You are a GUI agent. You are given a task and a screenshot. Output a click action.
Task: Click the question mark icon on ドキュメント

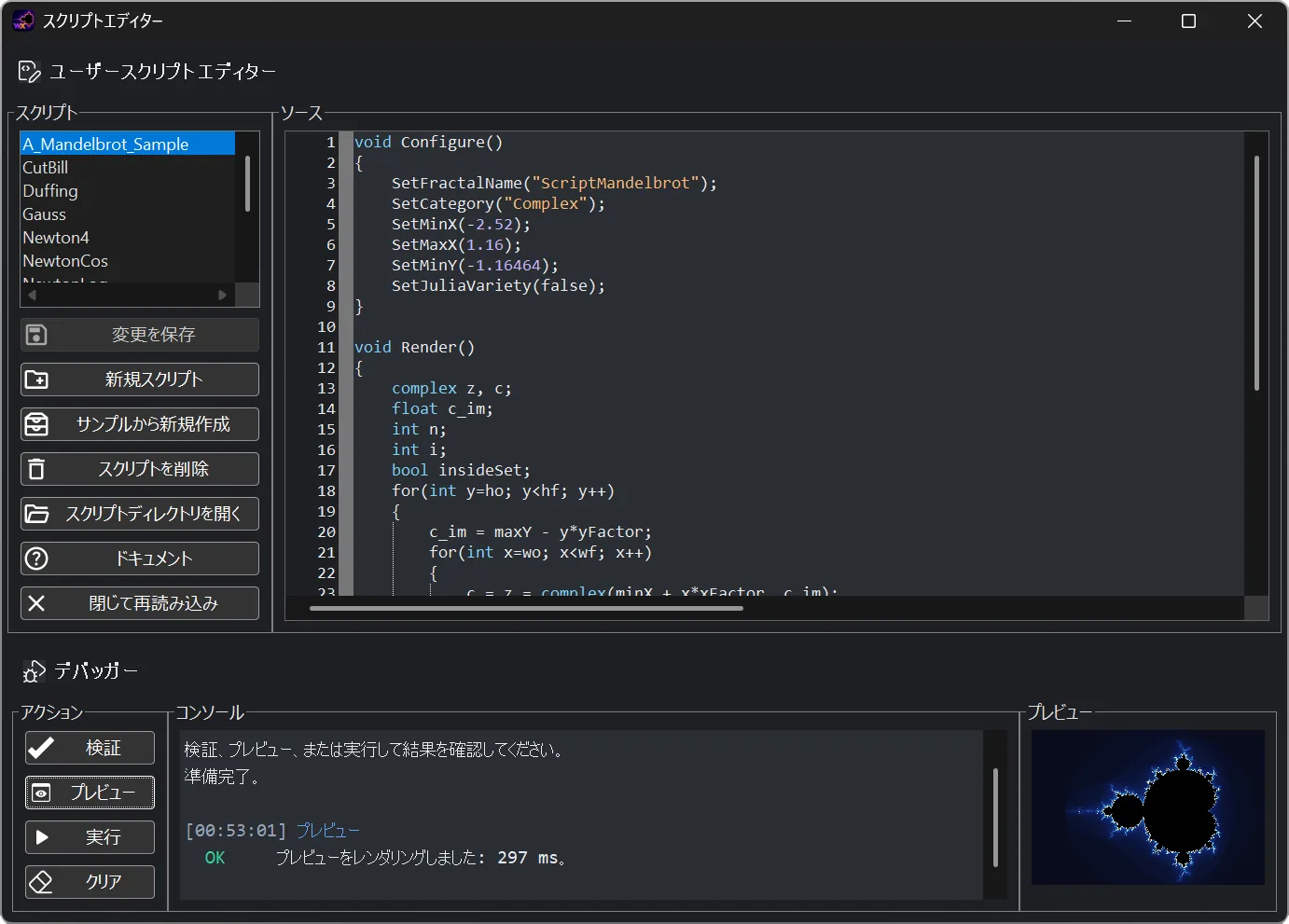[x=36, y=559]
